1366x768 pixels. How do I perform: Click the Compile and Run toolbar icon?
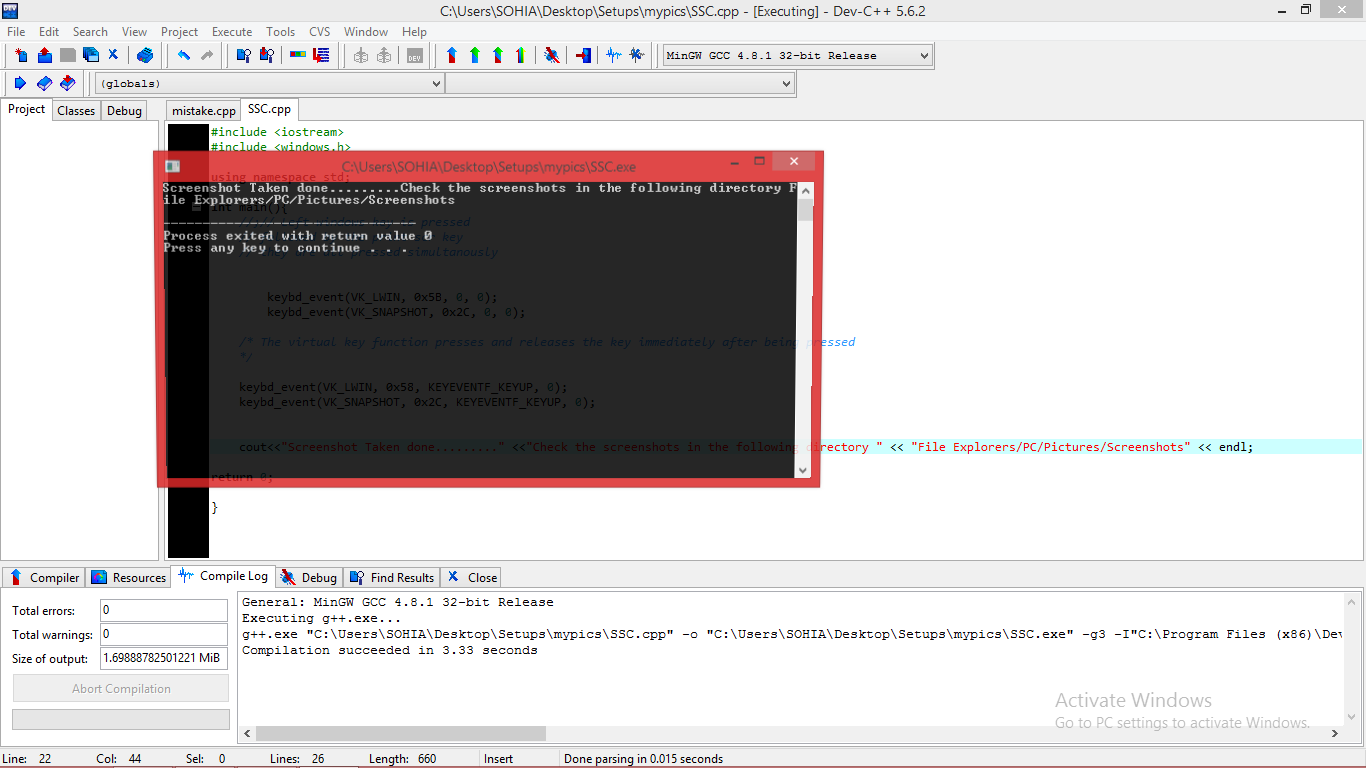(498, 55)
